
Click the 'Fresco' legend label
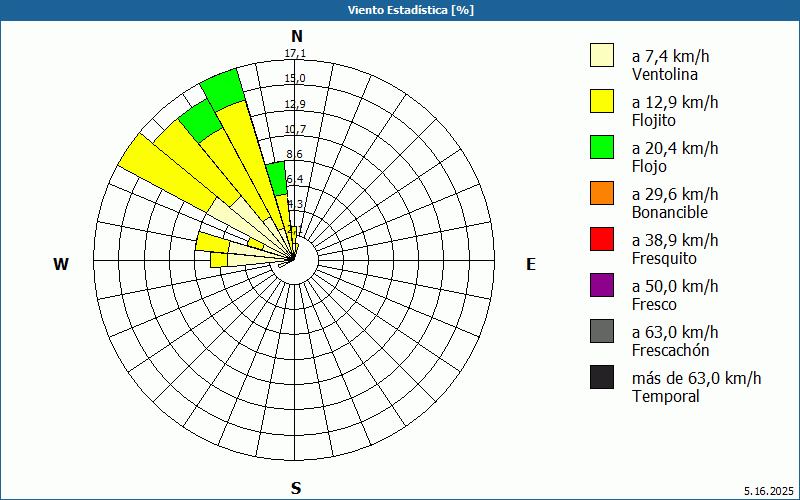(x=654, y=305)
